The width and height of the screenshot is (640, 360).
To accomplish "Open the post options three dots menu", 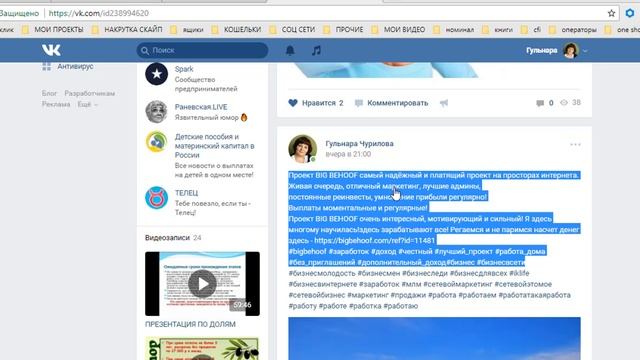I will (x=575, y=144).
